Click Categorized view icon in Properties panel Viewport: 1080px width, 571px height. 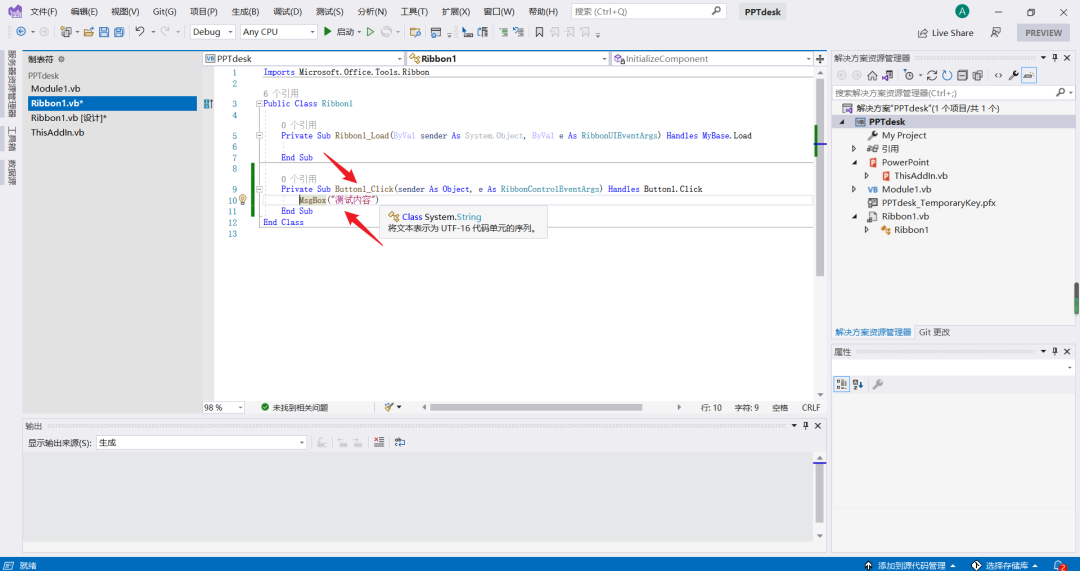point(842,384)
